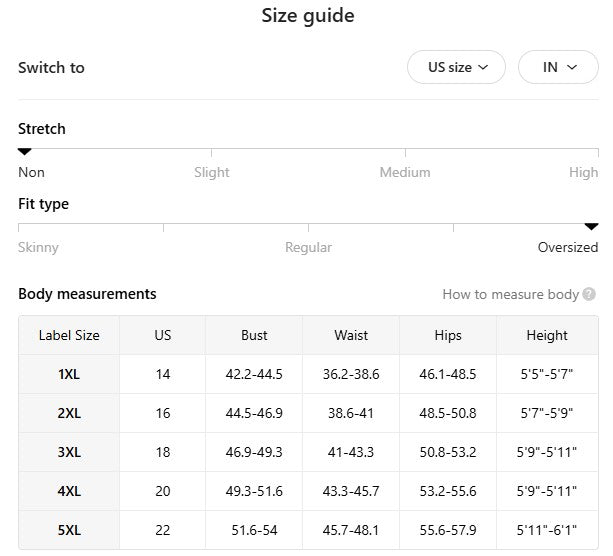Click the How to measure body link
This screenshot has height=556, width=613.
pos(510,295)
